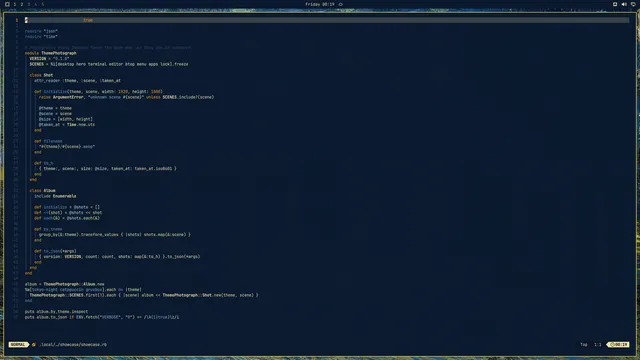Click the require "json" line
Viewport: 640px width, 360px height.
[41, 31]
